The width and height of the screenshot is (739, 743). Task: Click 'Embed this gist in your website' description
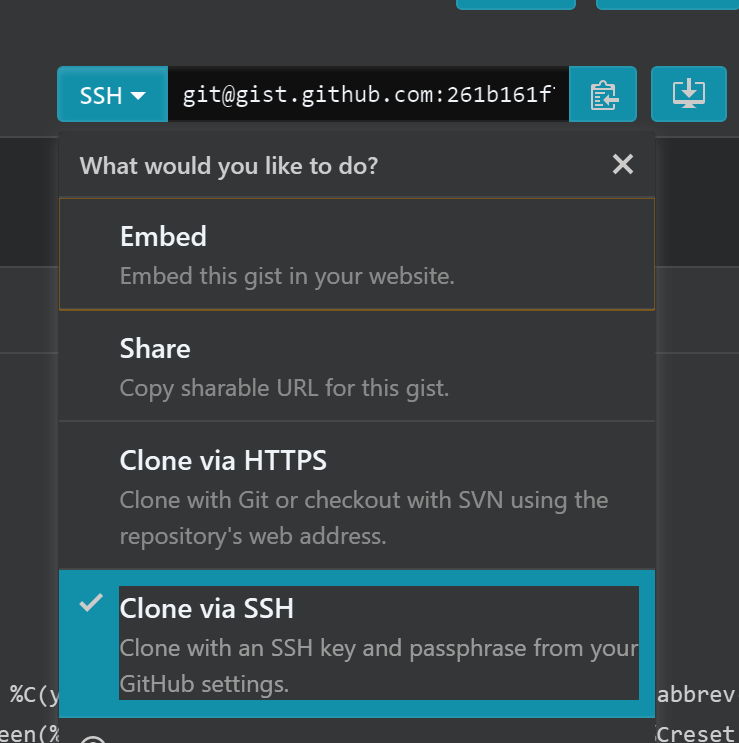(x=287, y=276)
